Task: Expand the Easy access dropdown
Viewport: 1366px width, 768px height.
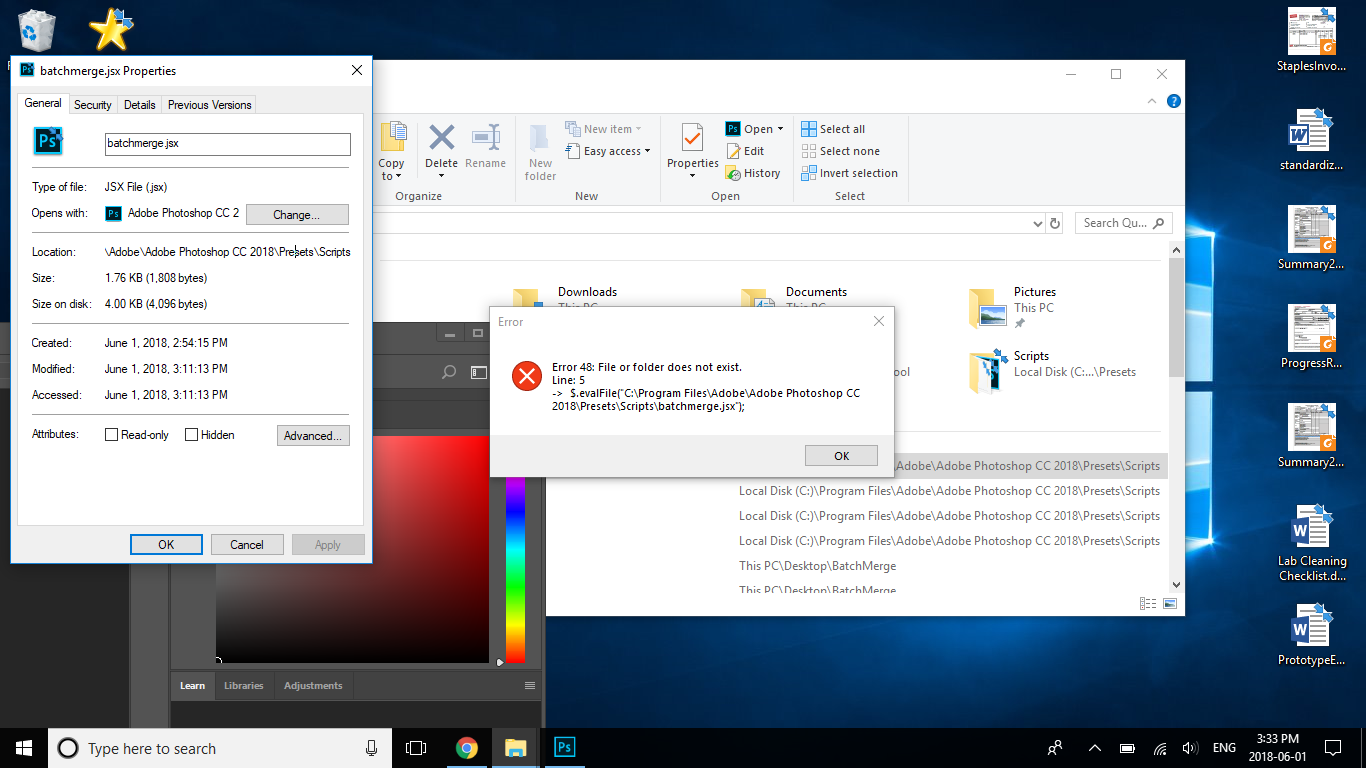Action: (647, 152)
